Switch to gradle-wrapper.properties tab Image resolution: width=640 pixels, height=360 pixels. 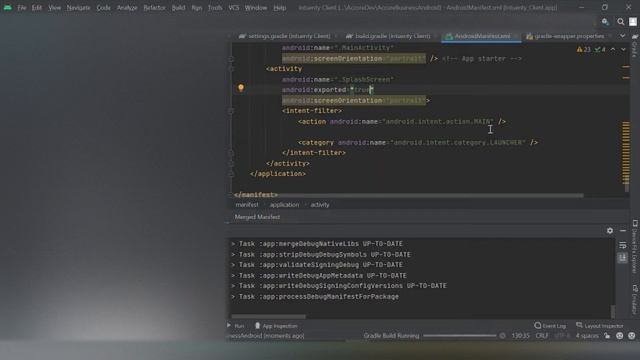(x=566, y=36)
